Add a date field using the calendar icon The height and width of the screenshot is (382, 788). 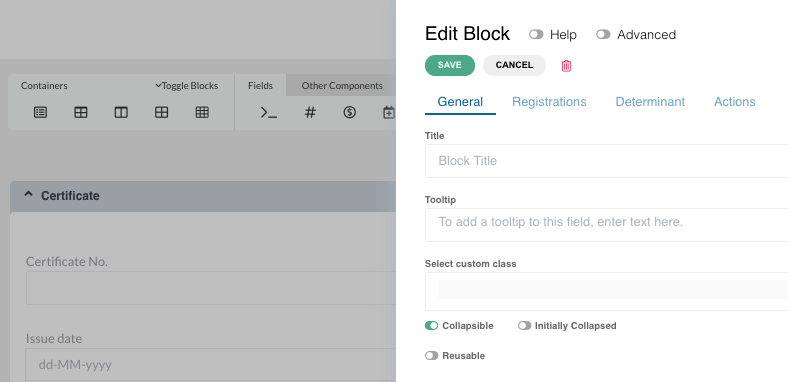click(x=389, y=113)
